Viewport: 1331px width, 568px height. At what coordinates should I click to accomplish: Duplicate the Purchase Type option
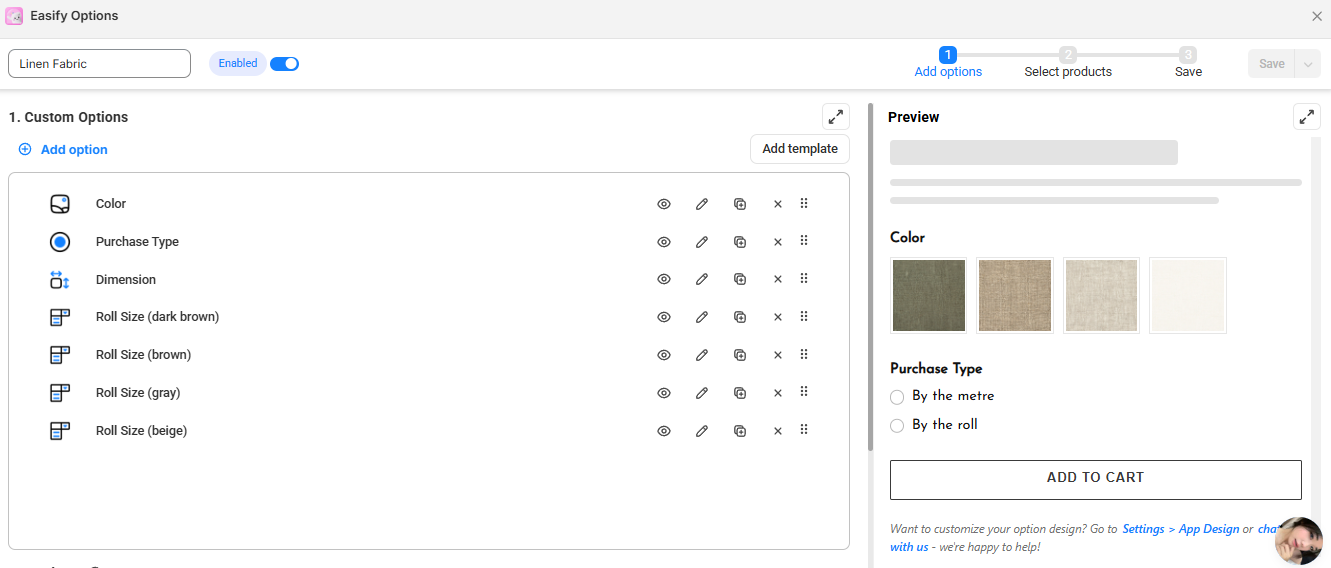(x=740, y=242)
